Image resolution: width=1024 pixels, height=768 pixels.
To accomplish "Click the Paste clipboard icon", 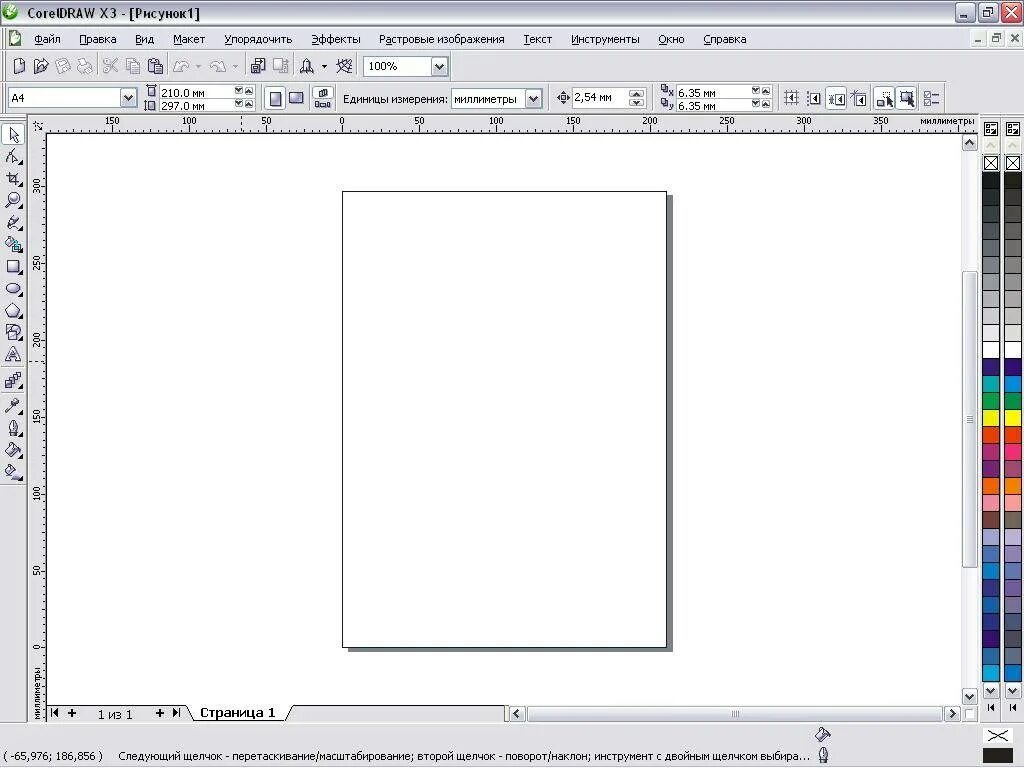I will click(x=155, y=66).
